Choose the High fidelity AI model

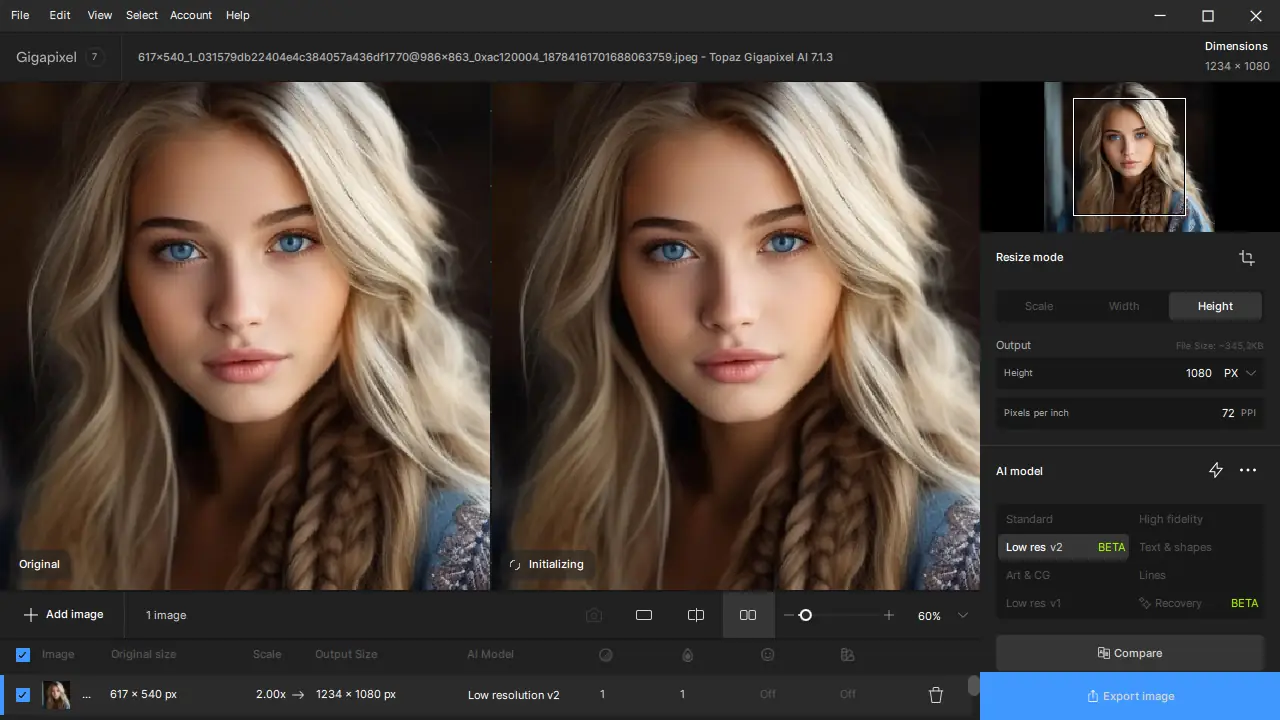(x=1170, y=519)
